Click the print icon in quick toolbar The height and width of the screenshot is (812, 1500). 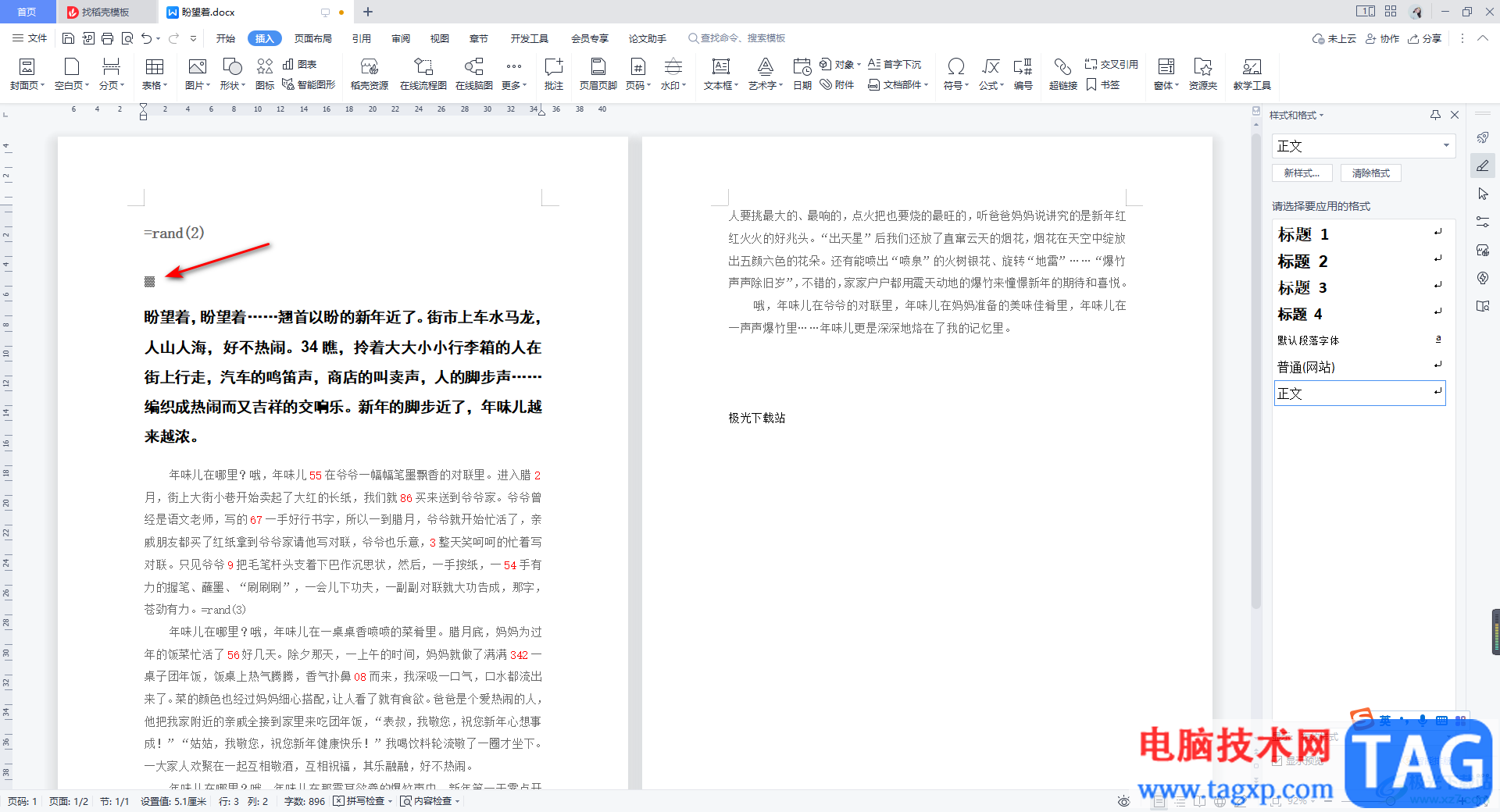107,38
